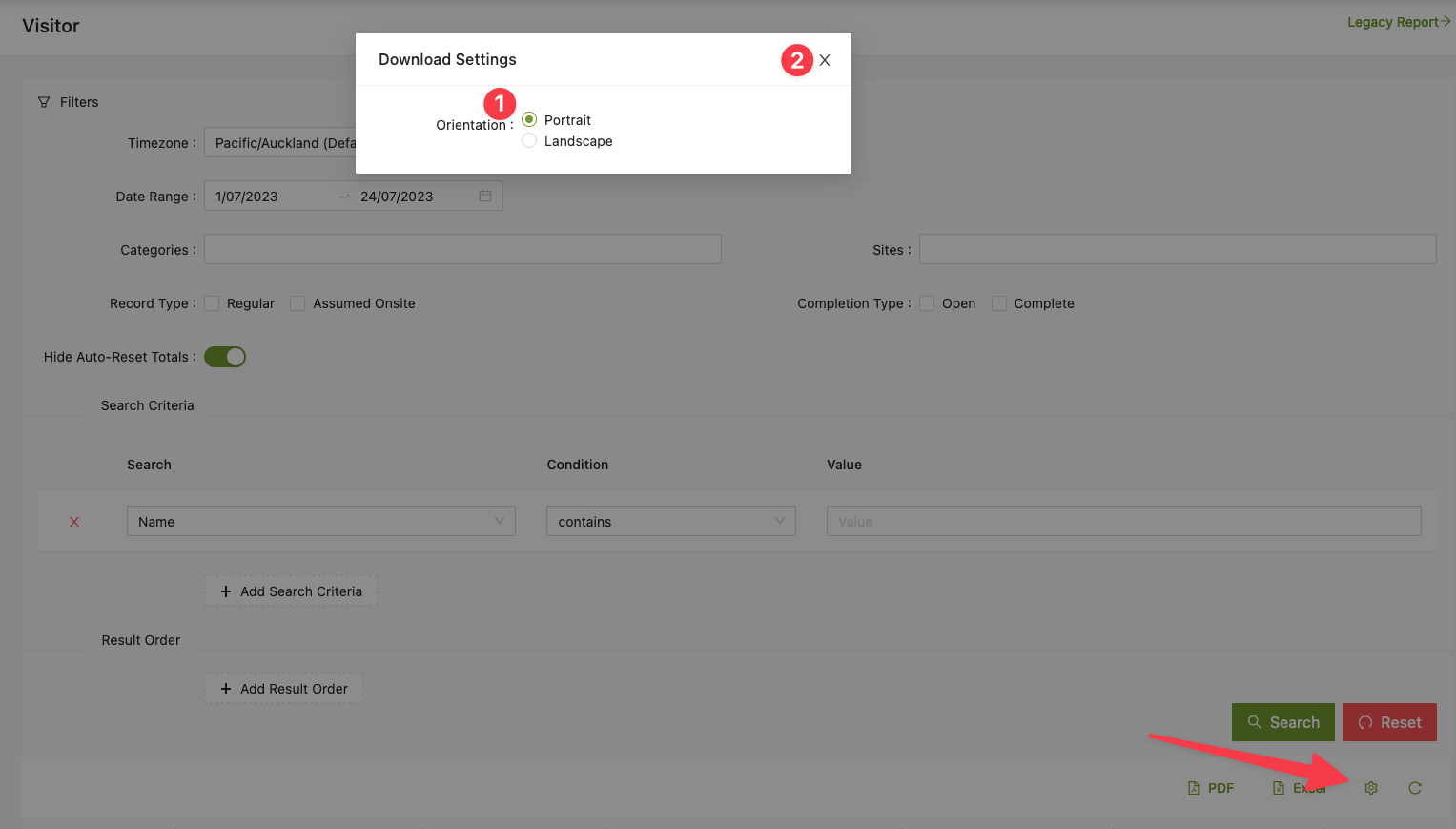Check the Complete completion type box
The image size is (1456, 829).
[999, 303]
